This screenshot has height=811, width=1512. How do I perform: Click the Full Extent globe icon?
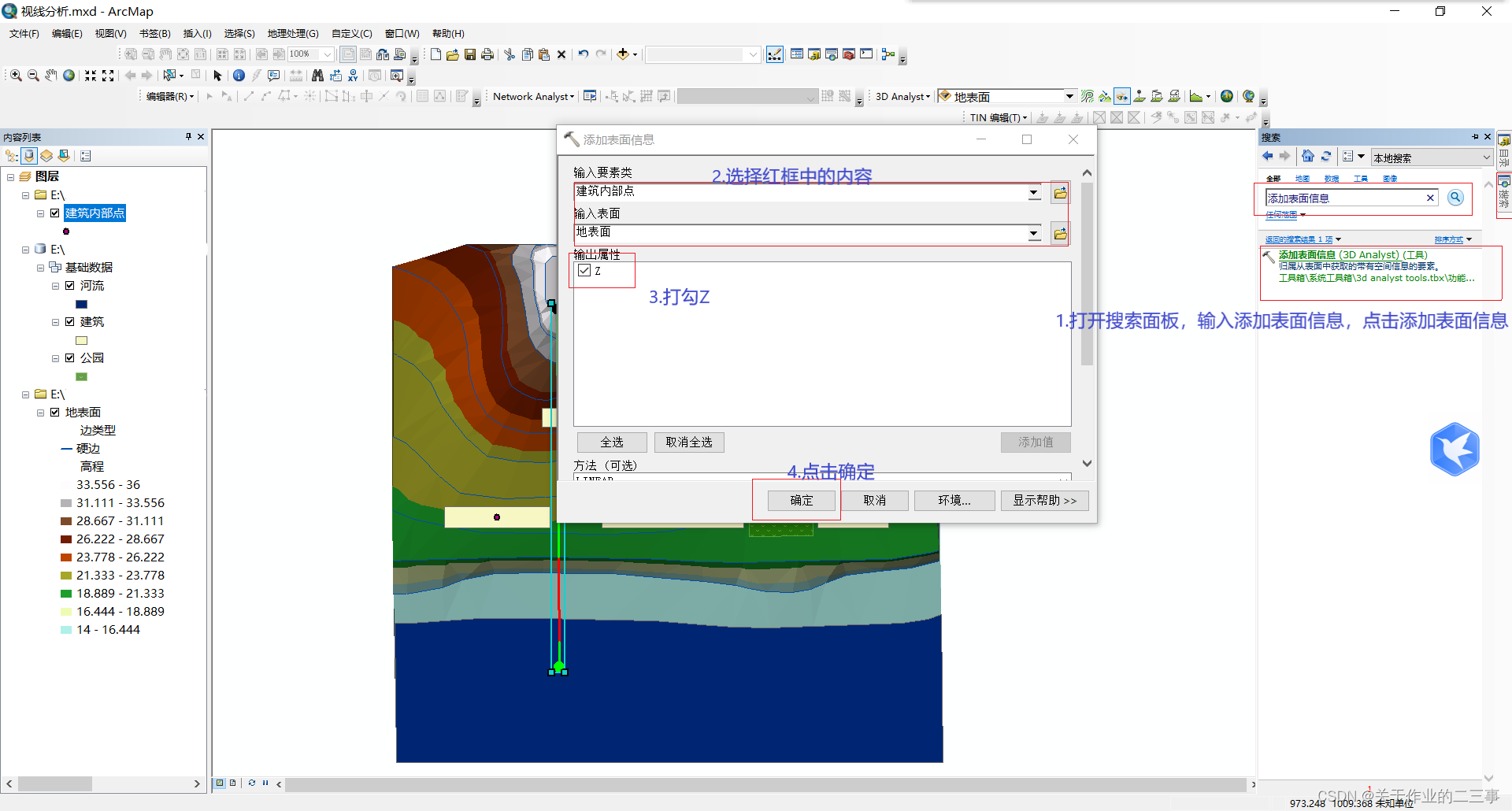(x=69, y=75)
